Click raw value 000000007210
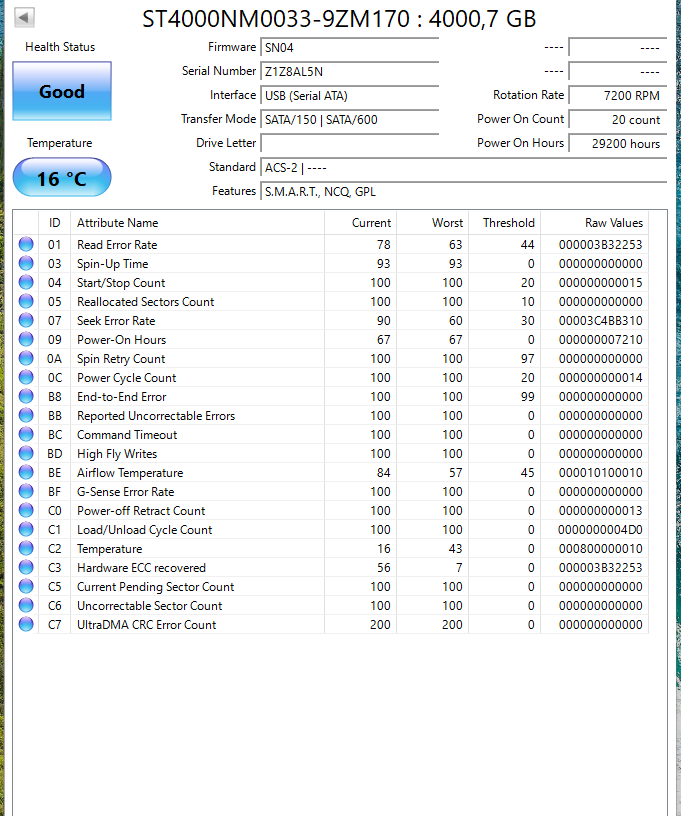Screen dimensions: 681x816 tap(600, 340)
